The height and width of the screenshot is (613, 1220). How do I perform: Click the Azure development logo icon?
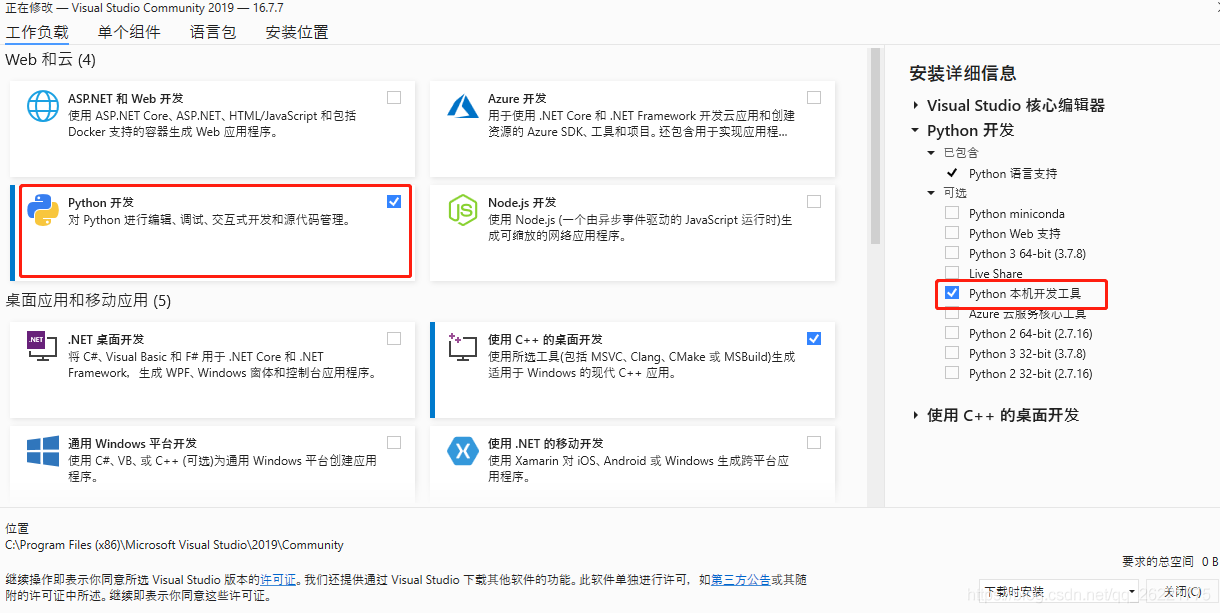click(x=463, y=106)
